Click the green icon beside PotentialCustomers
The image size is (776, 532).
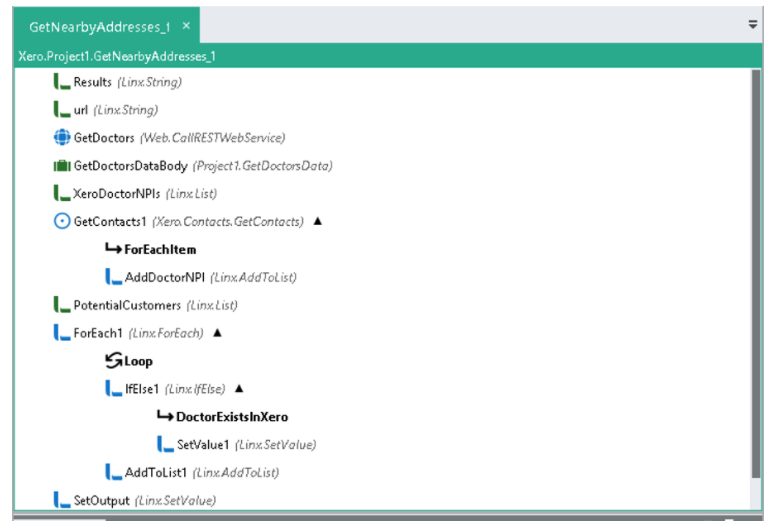62,304
